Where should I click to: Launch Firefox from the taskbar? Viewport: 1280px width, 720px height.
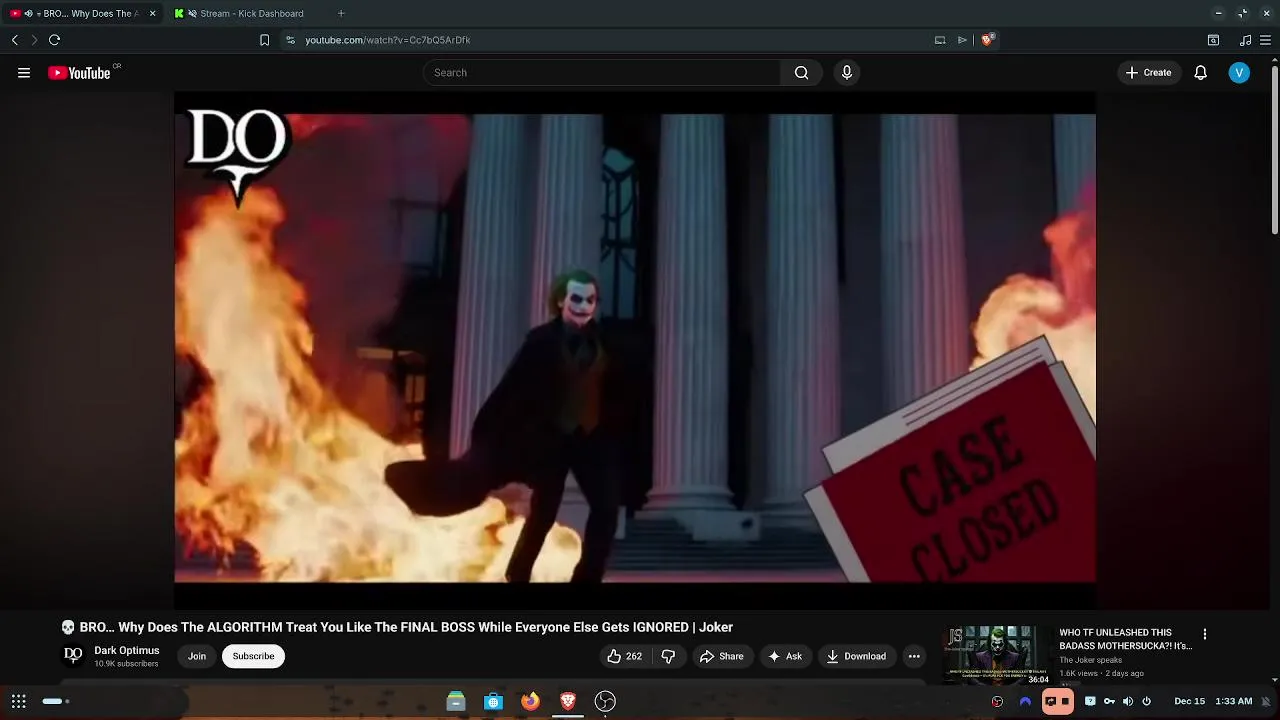pyautogui.click(x=530, y=701)
